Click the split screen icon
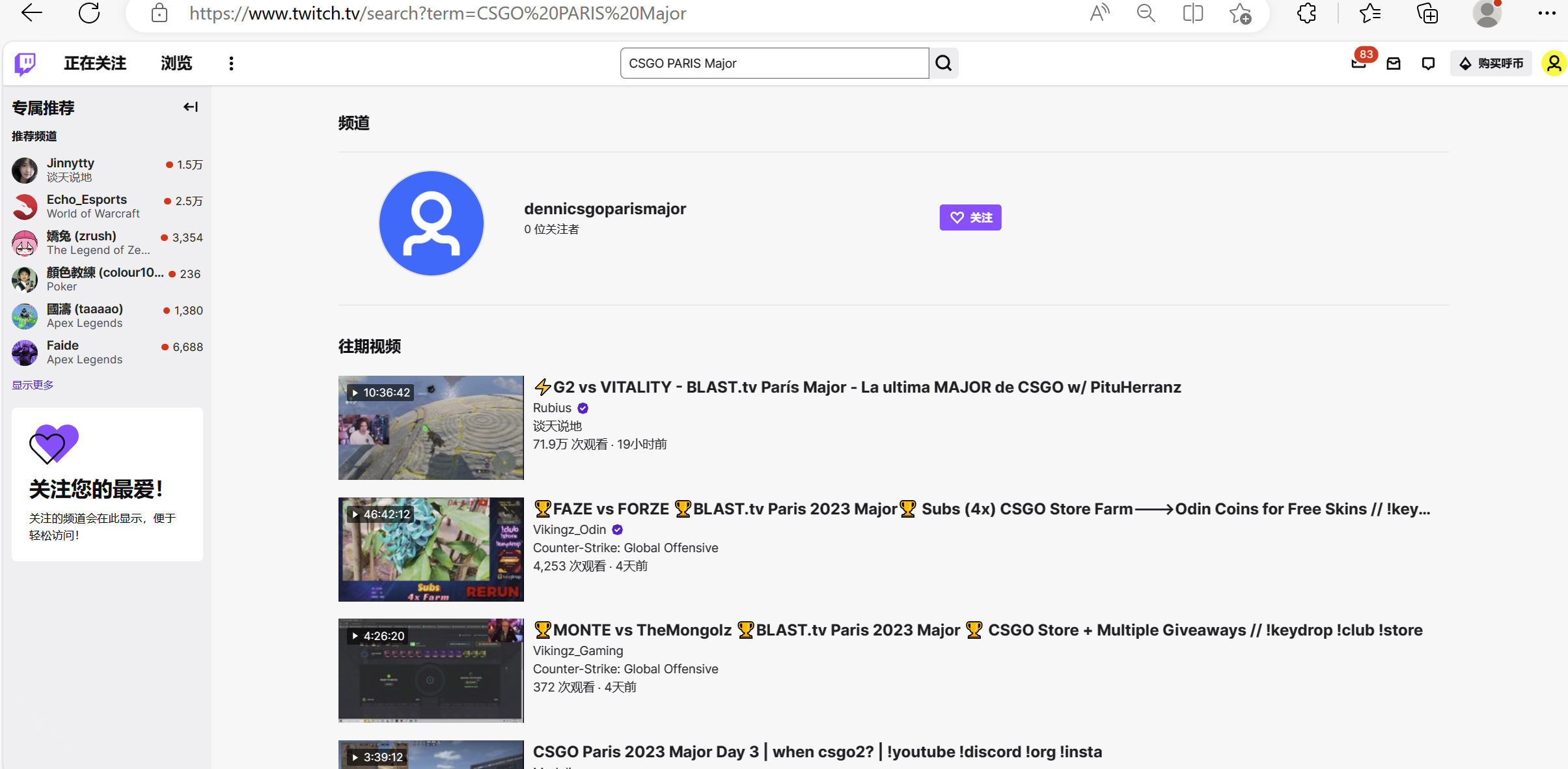 point(1193,13)
